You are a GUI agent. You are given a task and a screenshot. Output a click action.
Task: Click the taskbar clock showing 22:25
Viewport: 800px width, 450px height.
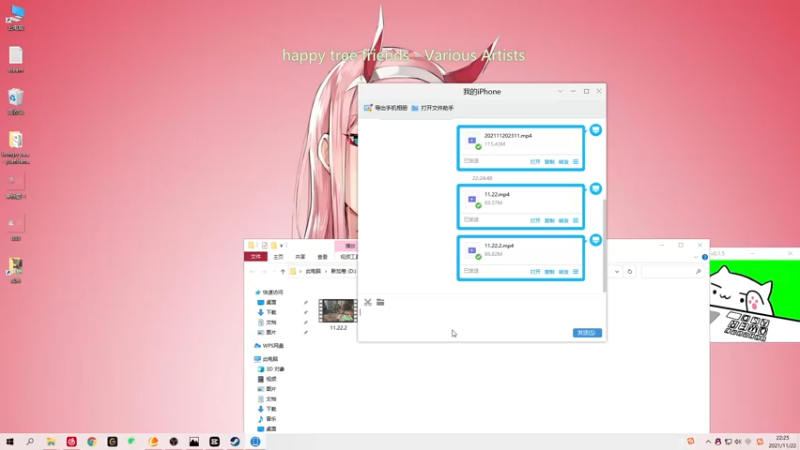[x=782, y=442]
